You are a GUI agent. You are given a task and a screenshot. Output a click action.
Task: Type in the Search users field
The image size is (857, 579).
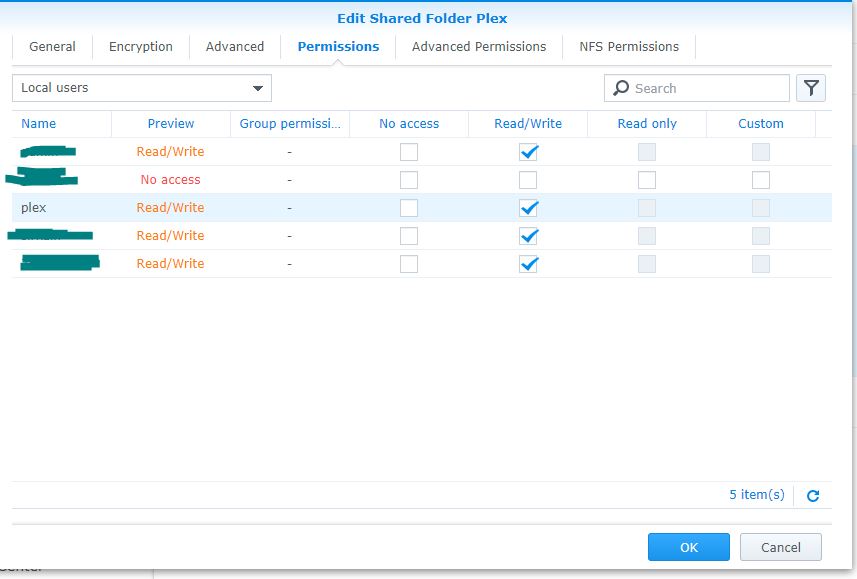pyautogui.click(x=705, y=88)
